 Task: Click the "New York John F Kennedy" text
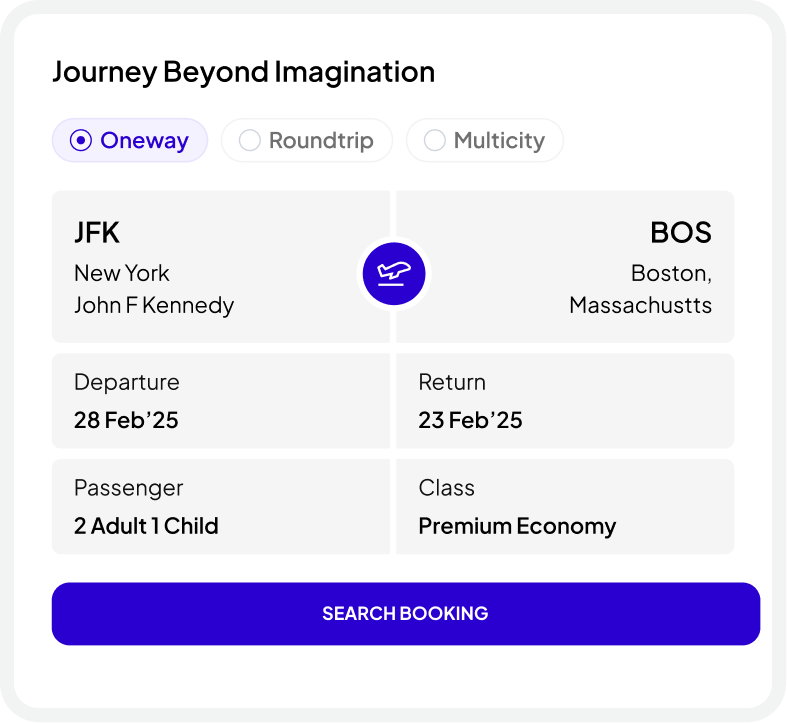(x=154, y=289)
